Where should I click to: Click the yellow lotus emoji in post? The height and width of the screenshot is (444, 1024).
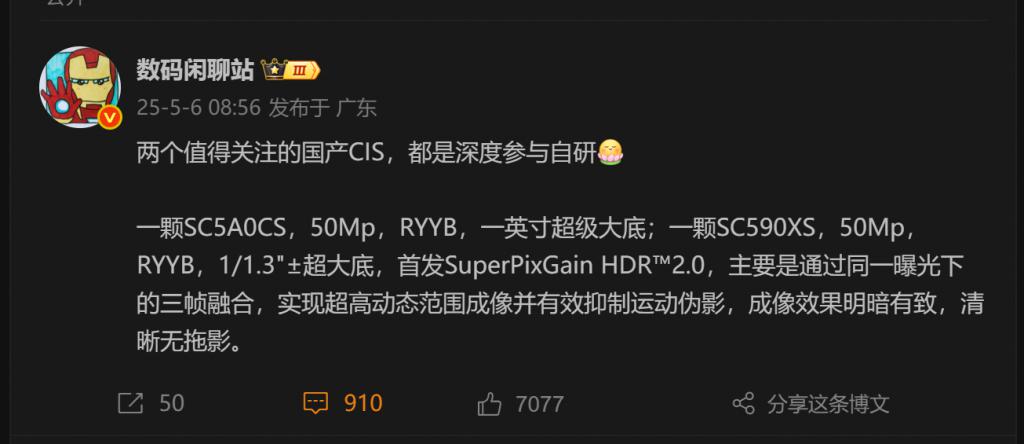tap(611, 153)
